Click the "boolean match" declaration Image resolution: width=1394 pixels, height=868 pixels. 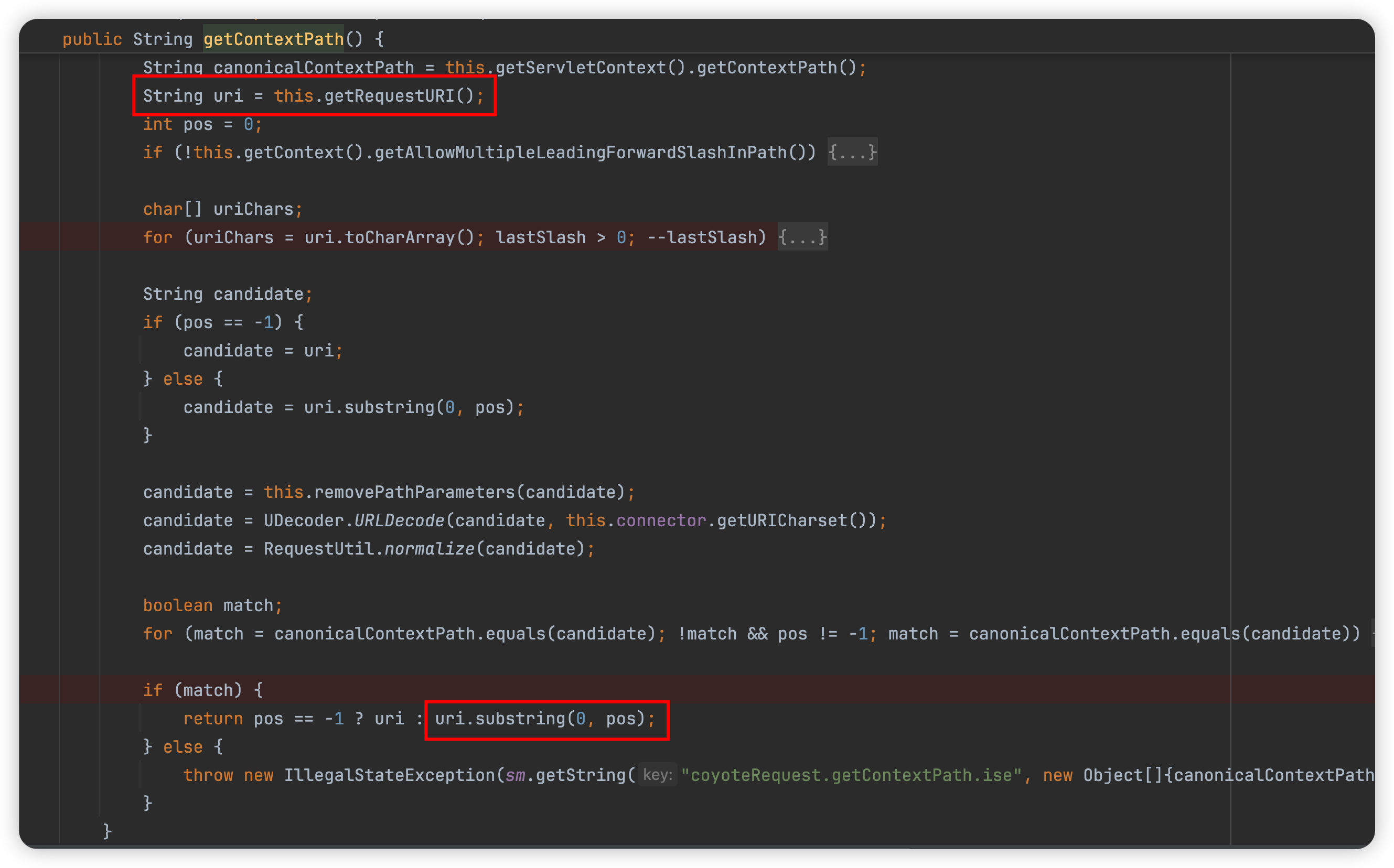tap(212, 605)
